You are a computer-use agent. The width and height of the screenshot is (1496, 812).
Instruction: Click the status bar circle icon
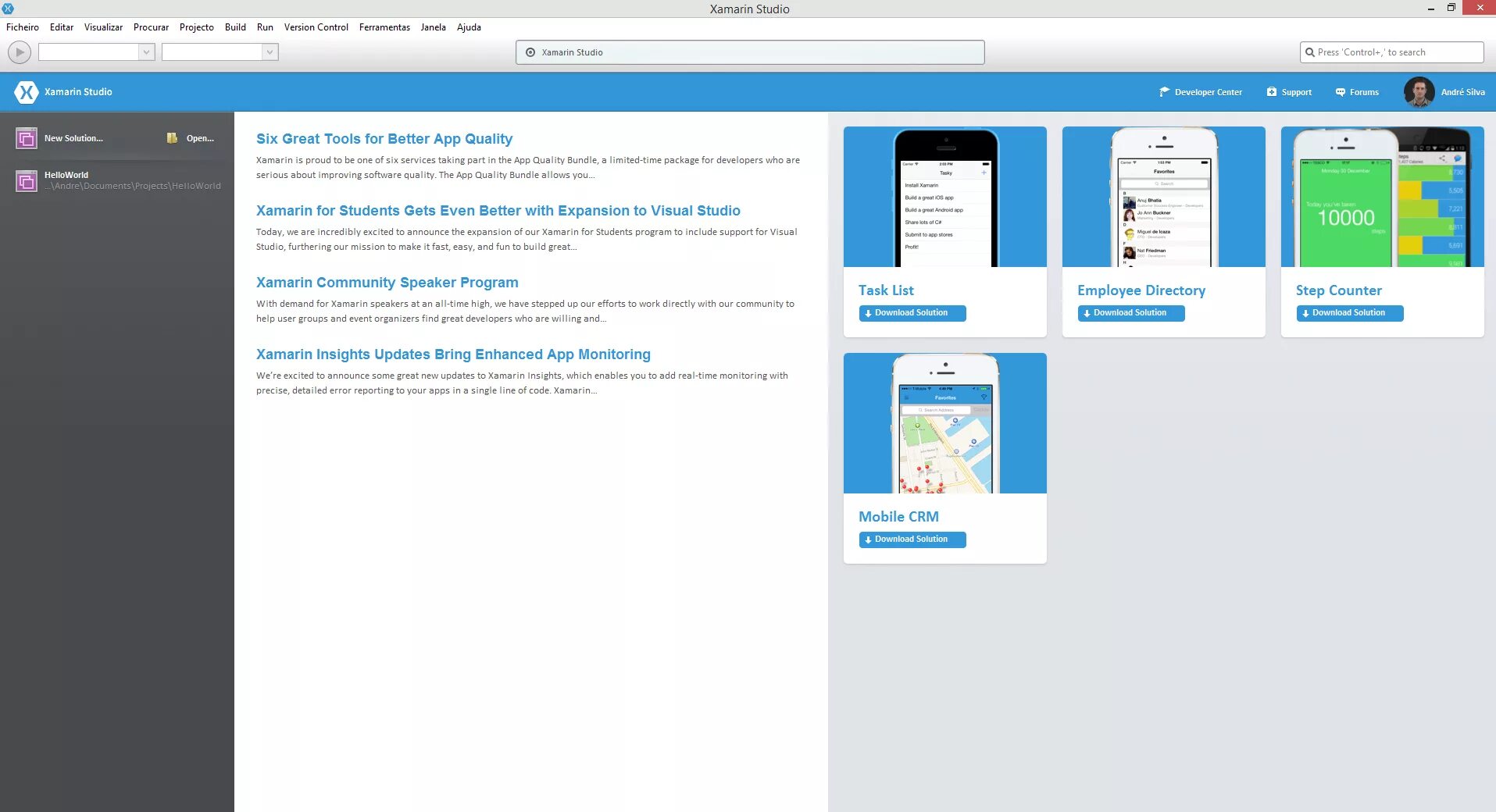(x=530, y=52)
